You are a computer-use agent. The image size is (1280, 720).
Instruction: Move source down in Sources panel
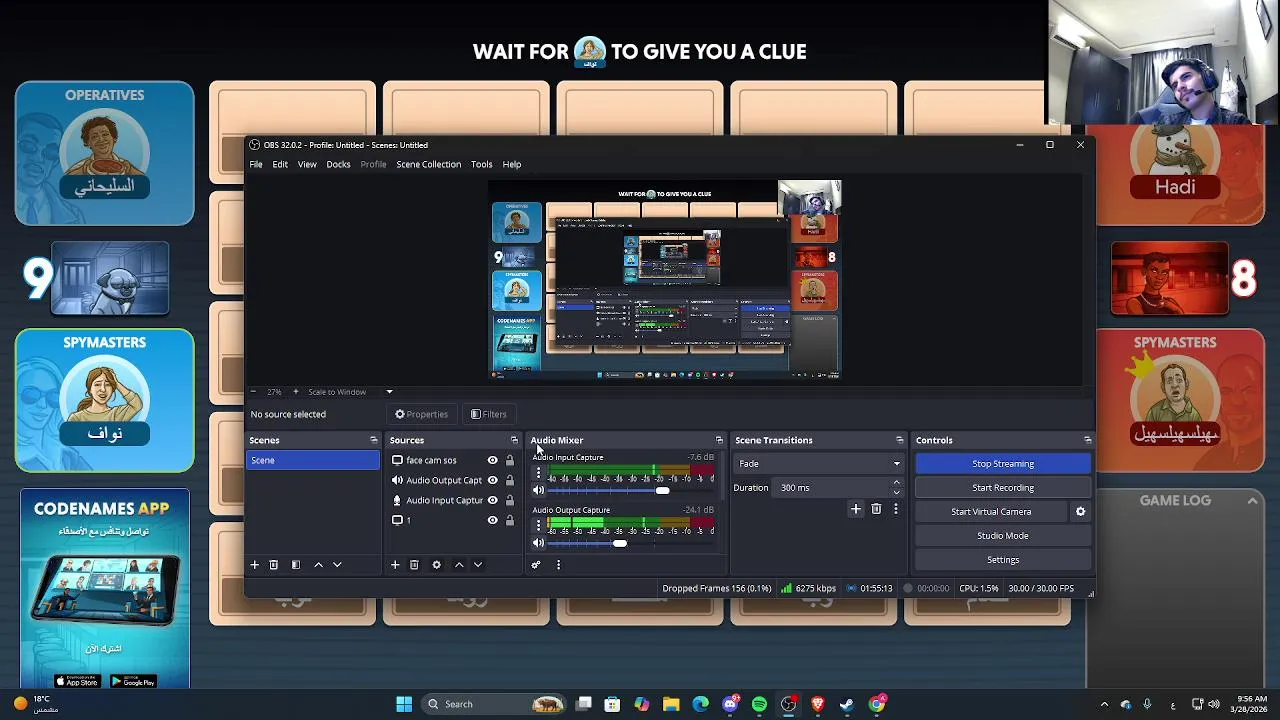(478, 565)
